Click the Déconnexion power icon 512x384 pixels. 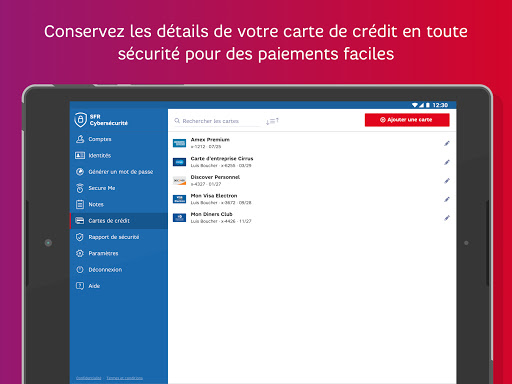pos(80,270)
